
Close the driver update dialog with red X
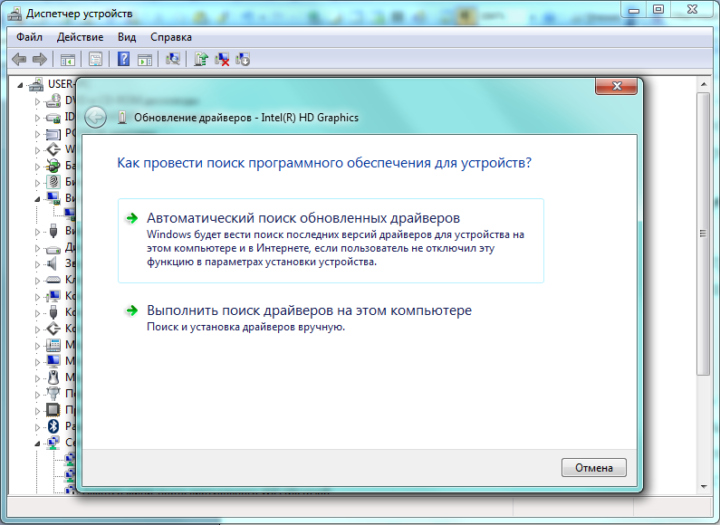click(616, 86)
